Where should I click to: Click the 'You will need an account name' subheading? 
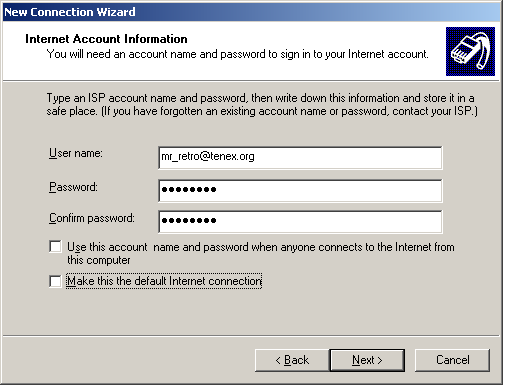coord(237,54)
